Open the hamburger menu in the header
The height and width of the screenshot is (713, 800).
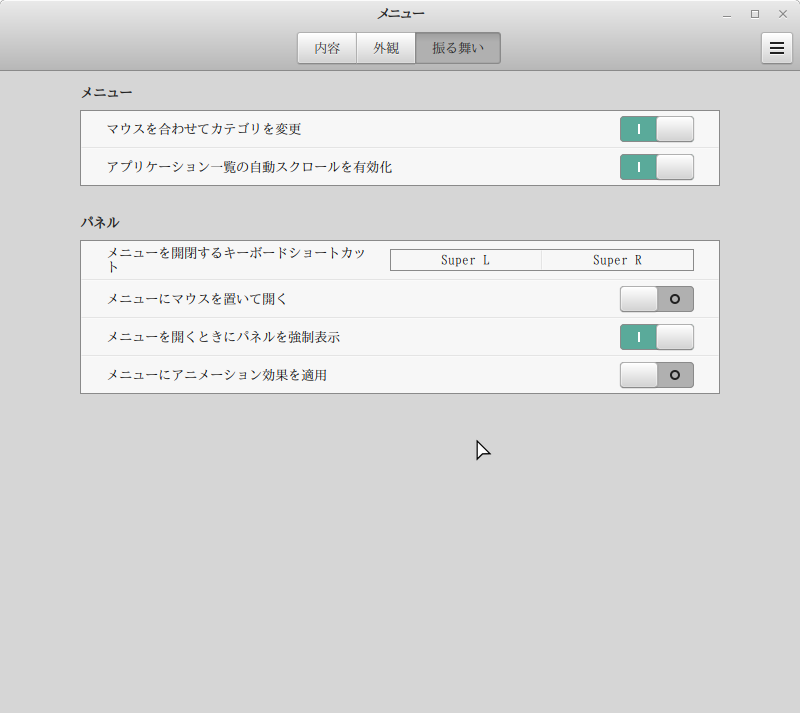776,48
